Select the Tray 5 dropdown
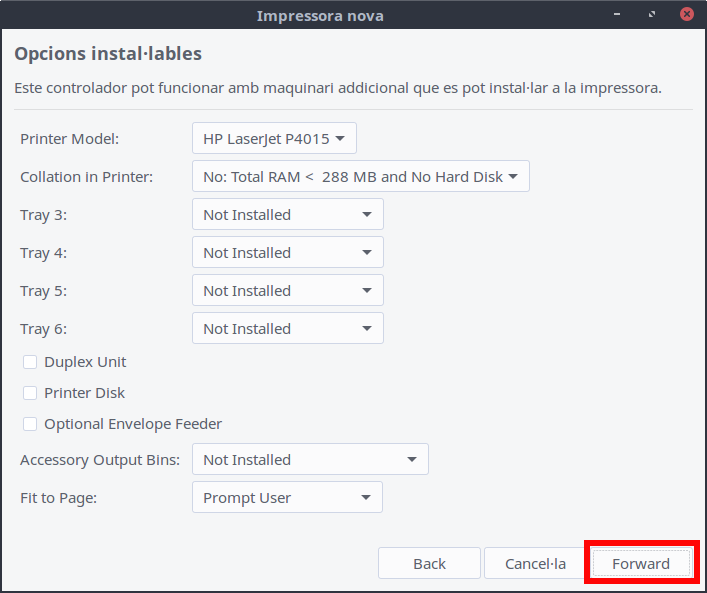This screenshot has width=707, height=593. point(287,290)
